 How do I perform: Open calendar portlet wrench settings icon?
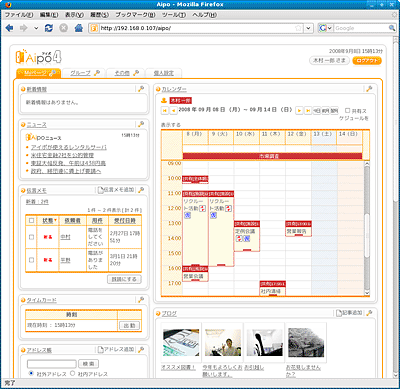pos(369,89)
